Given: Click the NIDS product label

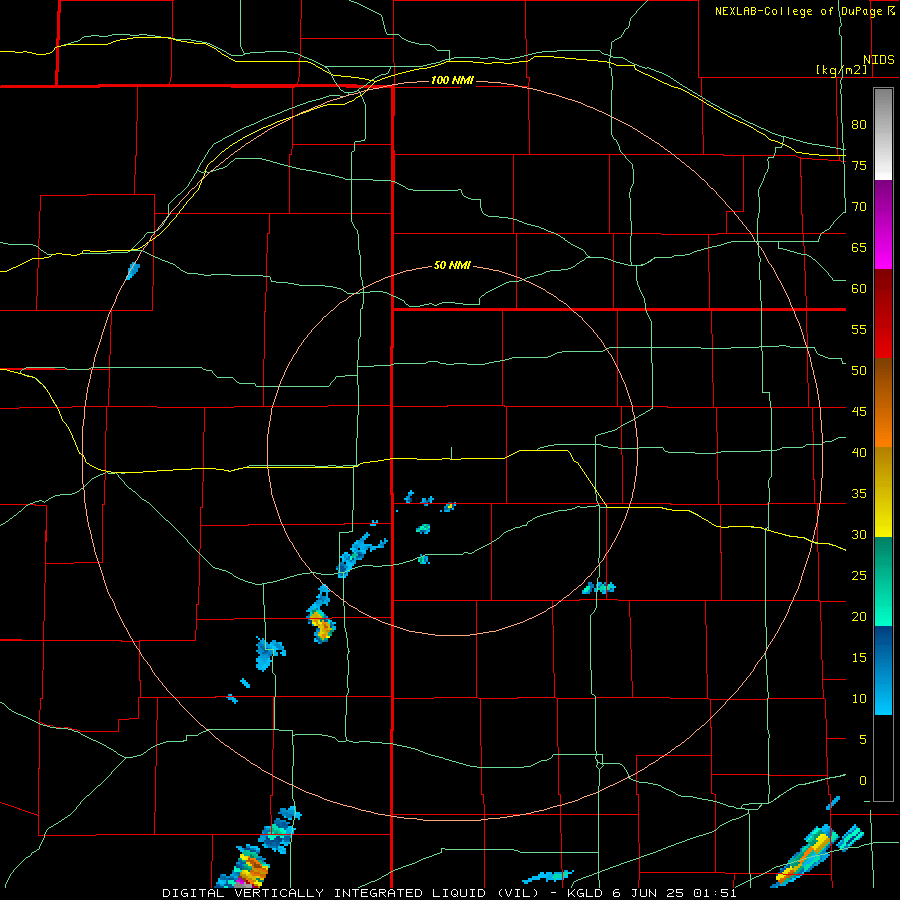Looking at the screenshot, I should (878, 60).
